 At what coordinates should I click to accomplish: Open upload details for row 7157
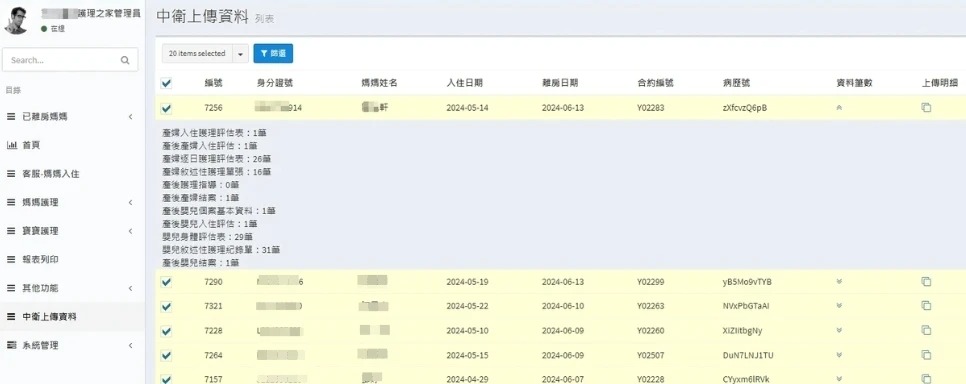click(x=925, y=378)
